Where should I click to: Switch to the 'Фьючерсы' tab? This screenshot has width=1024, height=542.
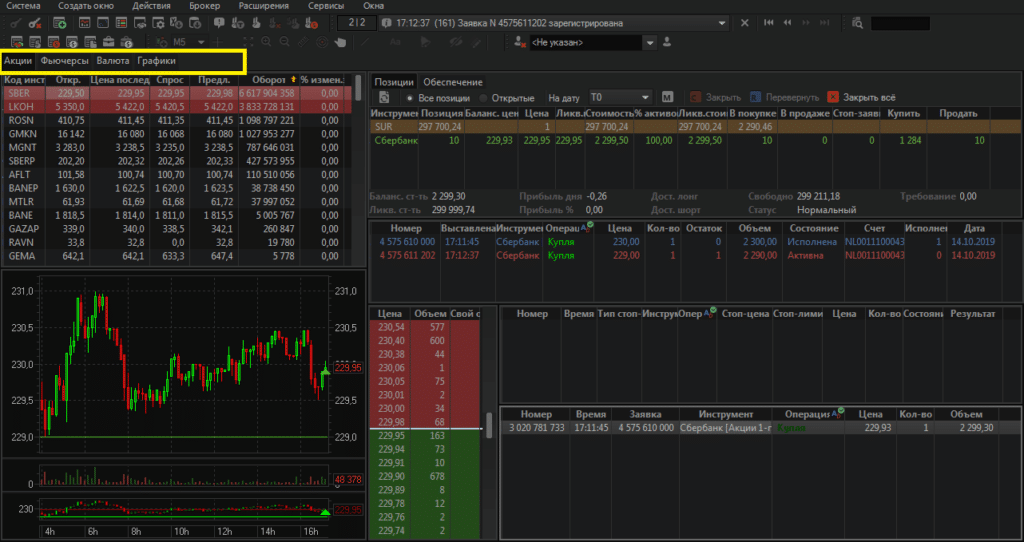point(64,61)
